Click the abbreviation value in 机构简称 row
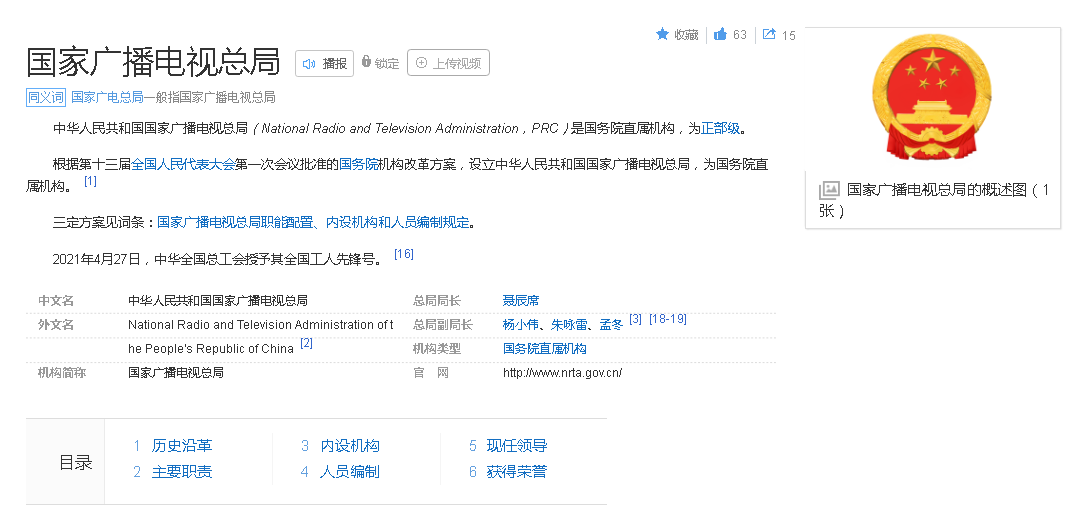Viewport: 1076px width, 517px height. pyautogui.click(x=176, y=373)
